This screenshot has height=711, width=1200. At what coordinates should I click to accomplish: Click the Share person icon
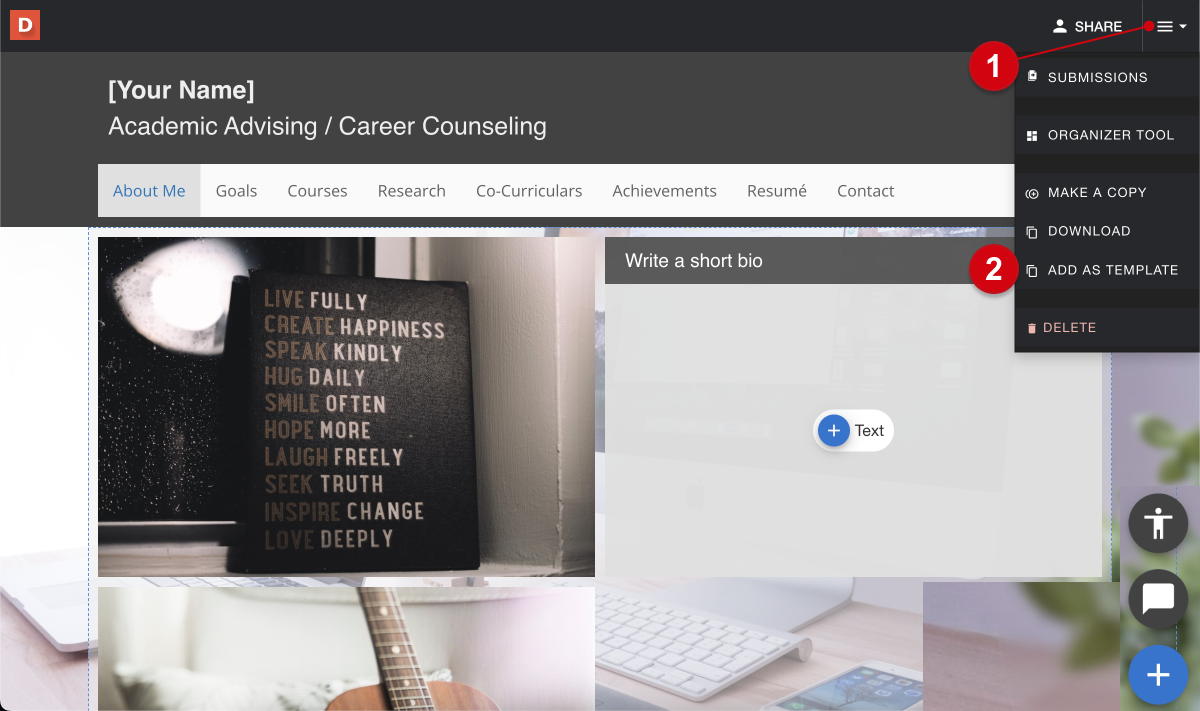click(1060, 27)
